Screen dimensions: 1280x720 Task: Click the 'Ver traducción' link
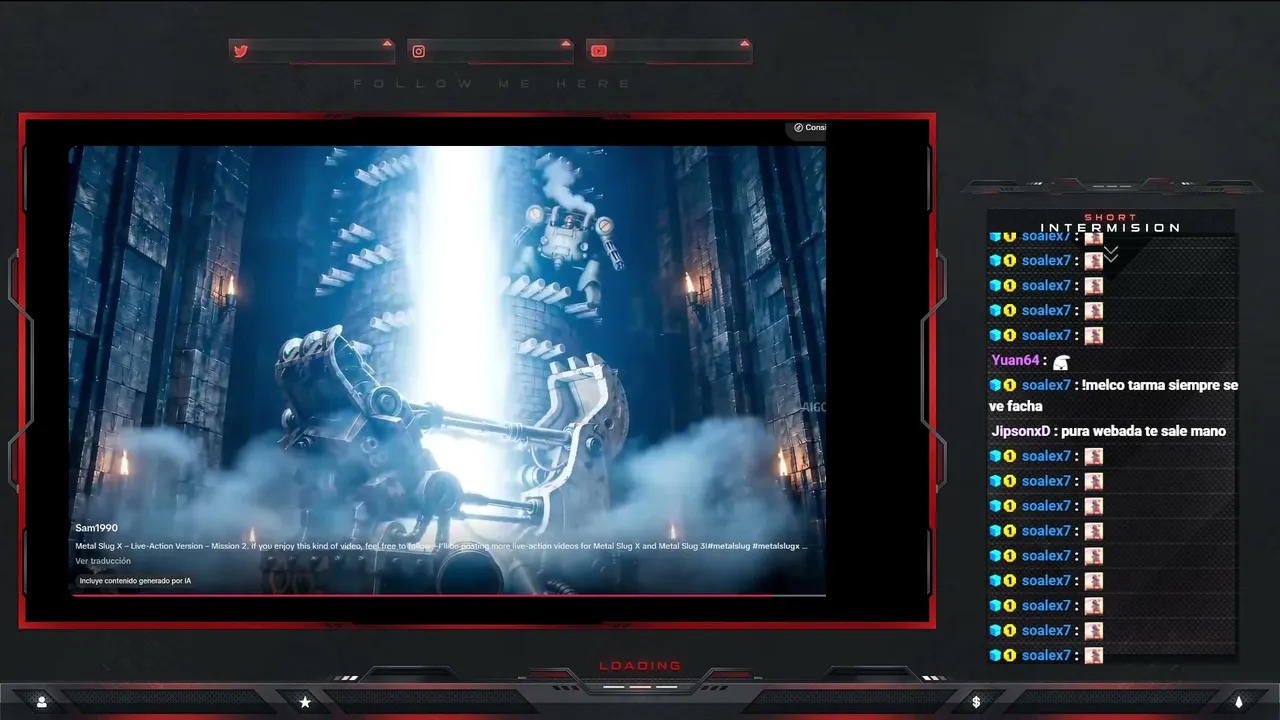[103, 561]
